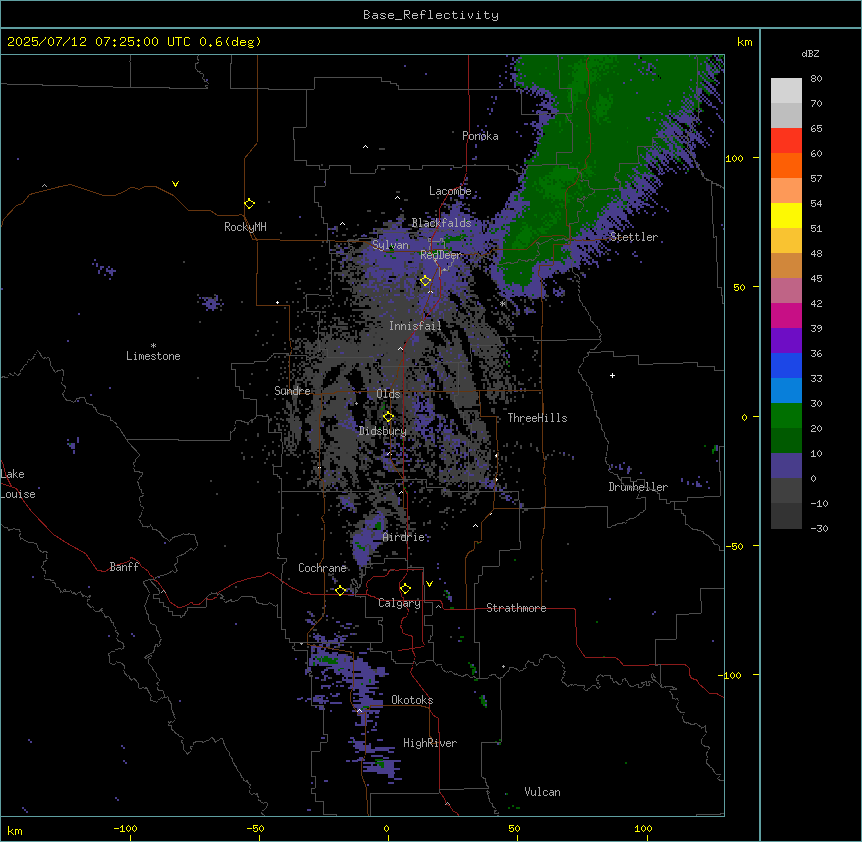Click the 80 dBZ light gray legend swatch
862x842 pixels.
[786, 90]
